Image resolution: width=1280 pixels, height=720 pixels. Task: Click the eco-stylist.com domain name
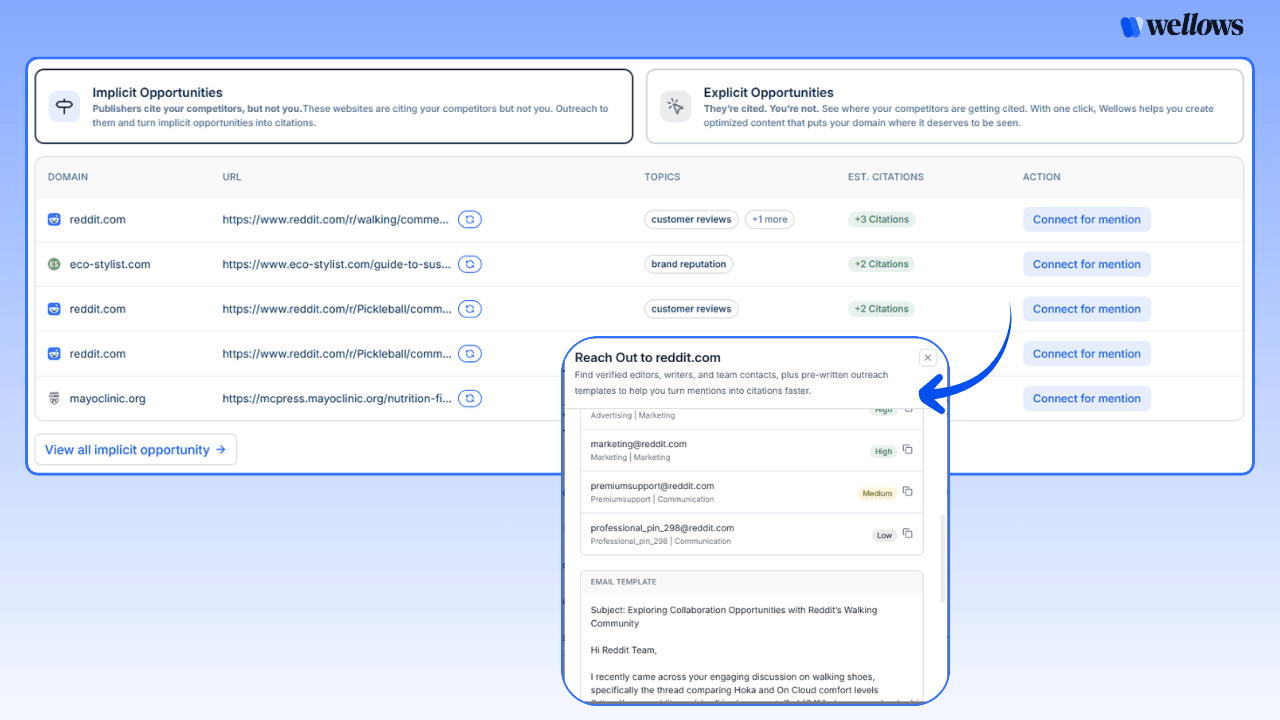click(110, 264)
